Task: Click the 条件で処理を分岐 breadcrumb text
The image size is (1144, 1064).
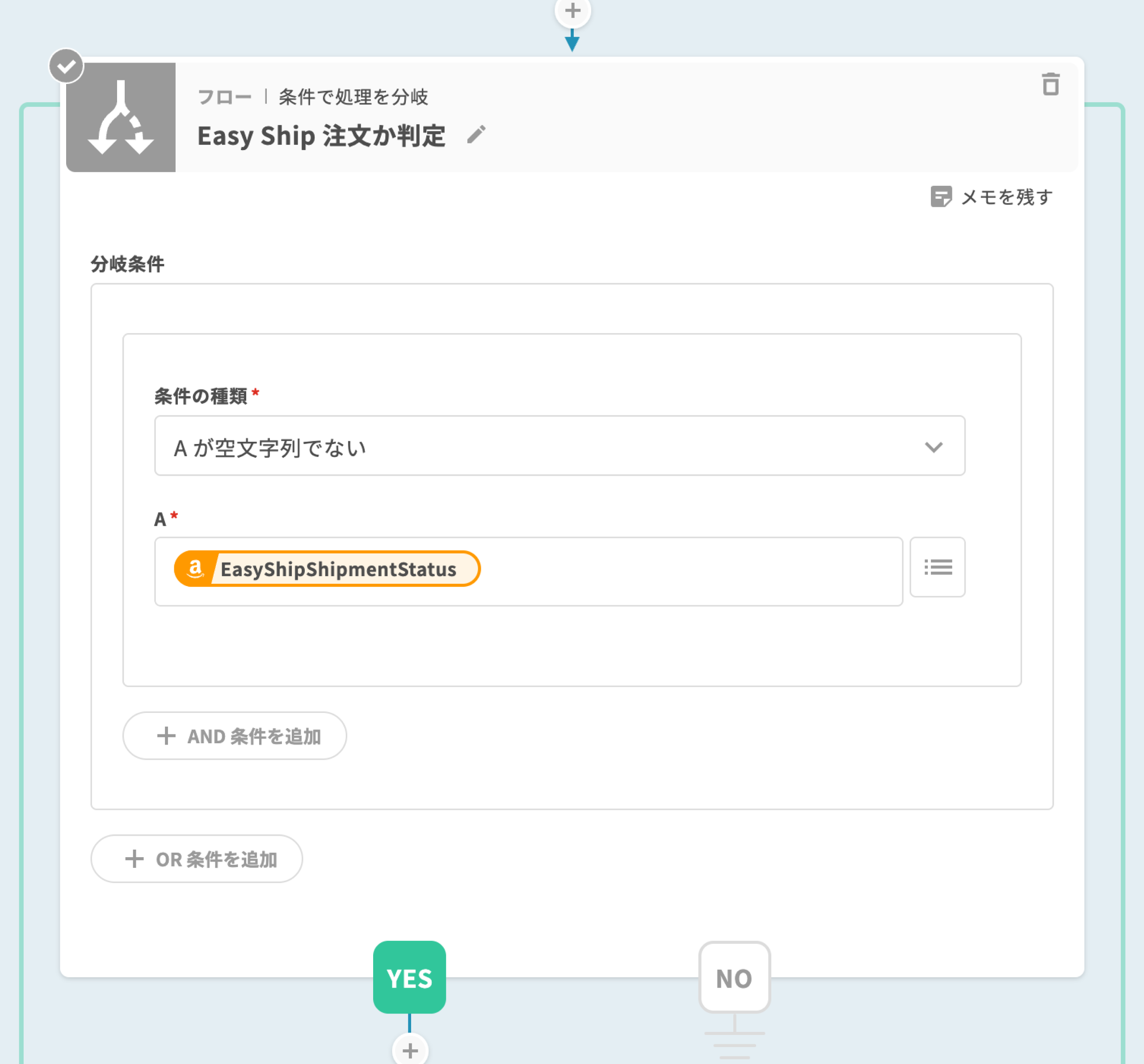Action: coord(353,96)
